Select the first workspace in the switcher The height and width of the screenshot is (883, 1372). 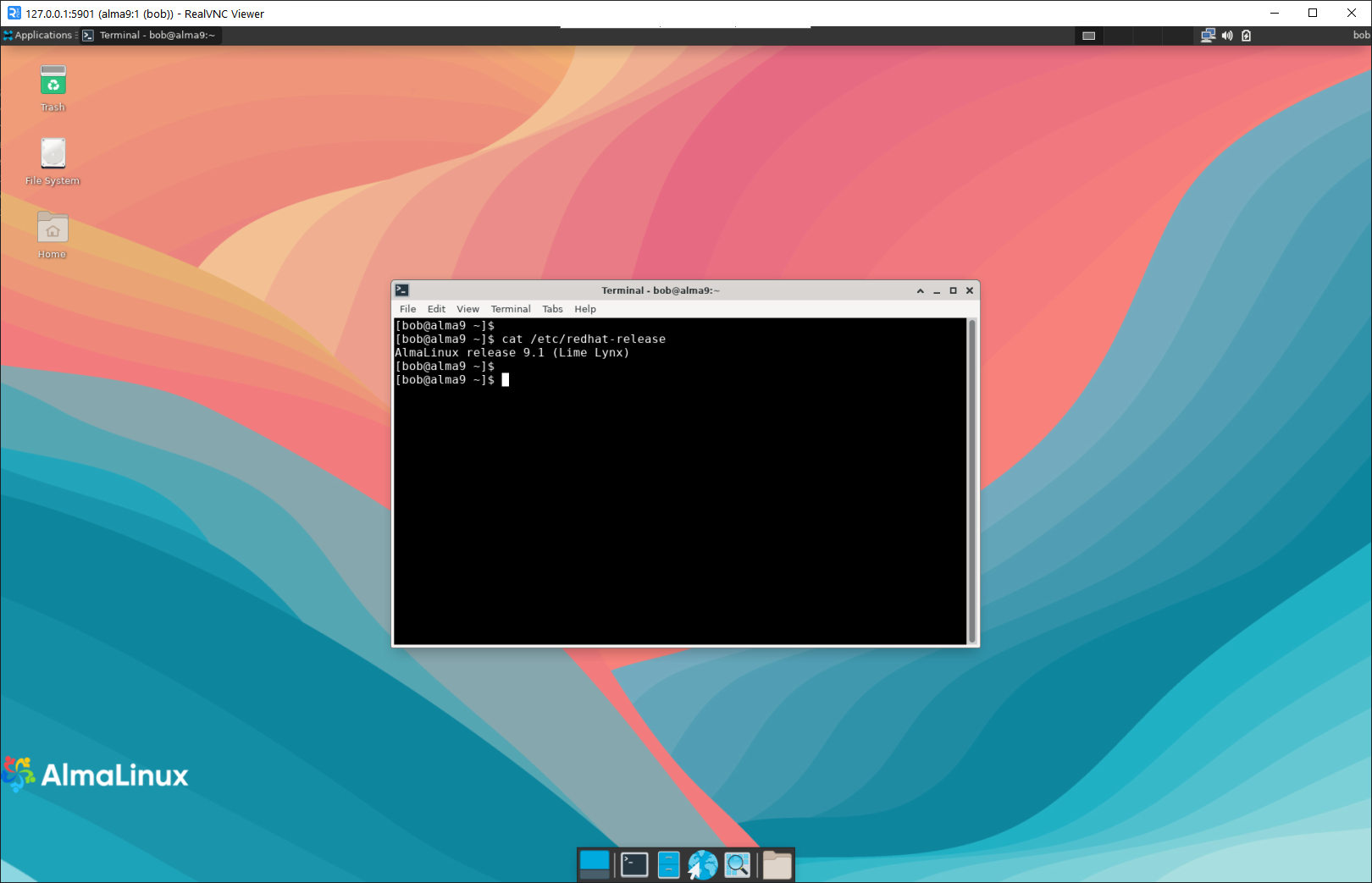(1089, 36)
